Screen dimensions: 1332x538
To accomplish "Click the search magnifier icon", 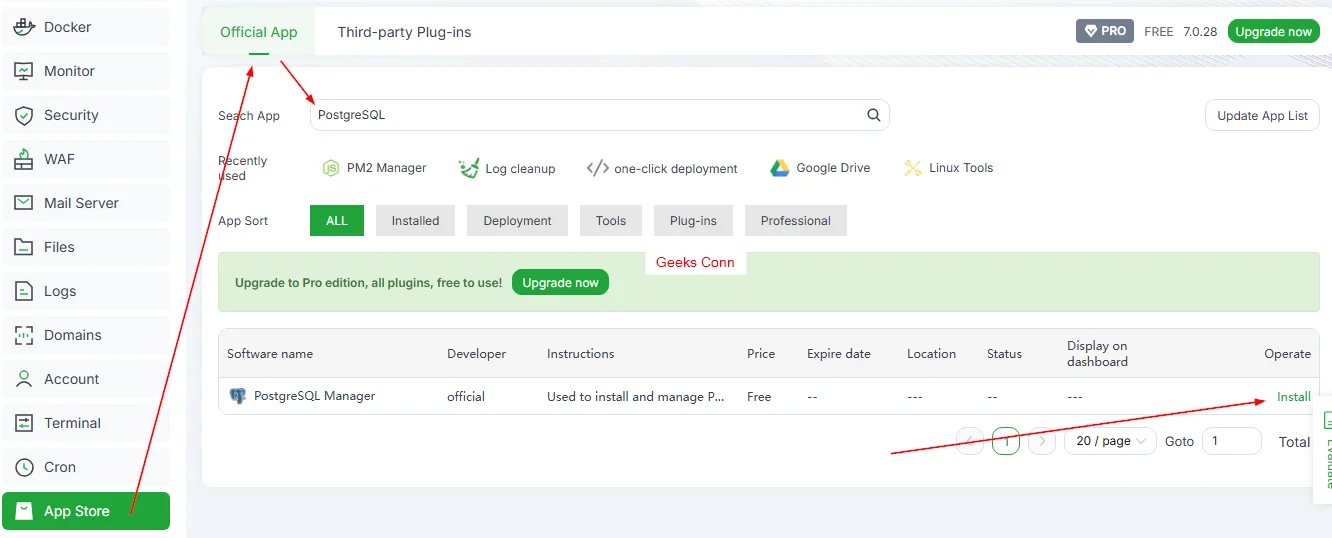I will [x=874, y=115].
